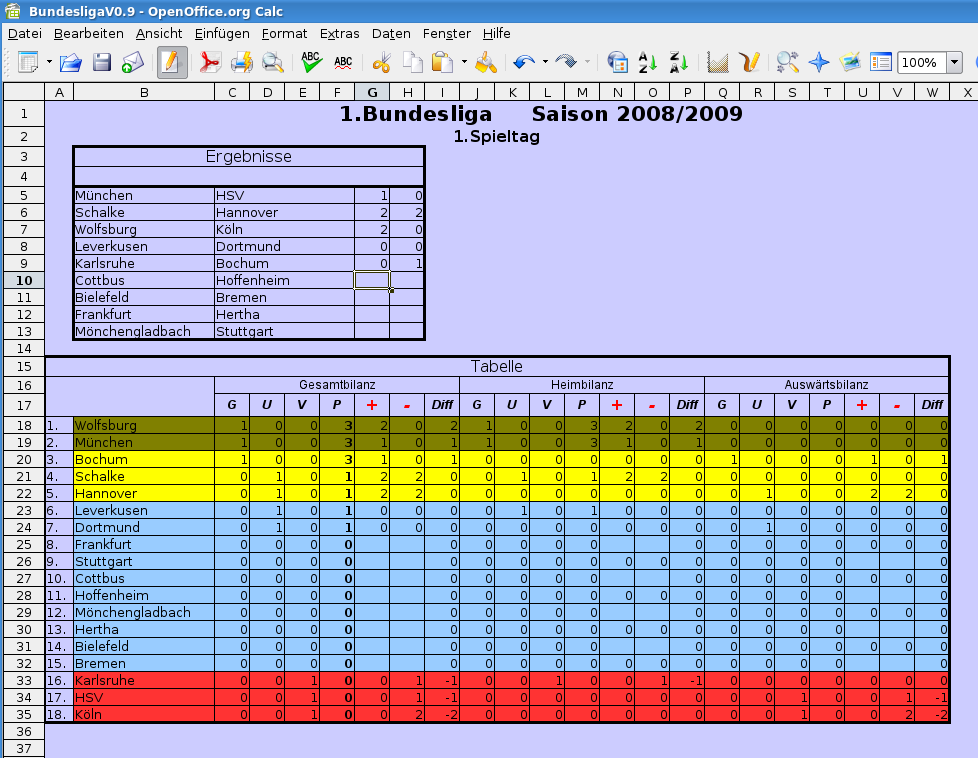Screen dimensions: 978x758
Task: Sort ascending with the A-Z icon
Action: pos(647,63)
